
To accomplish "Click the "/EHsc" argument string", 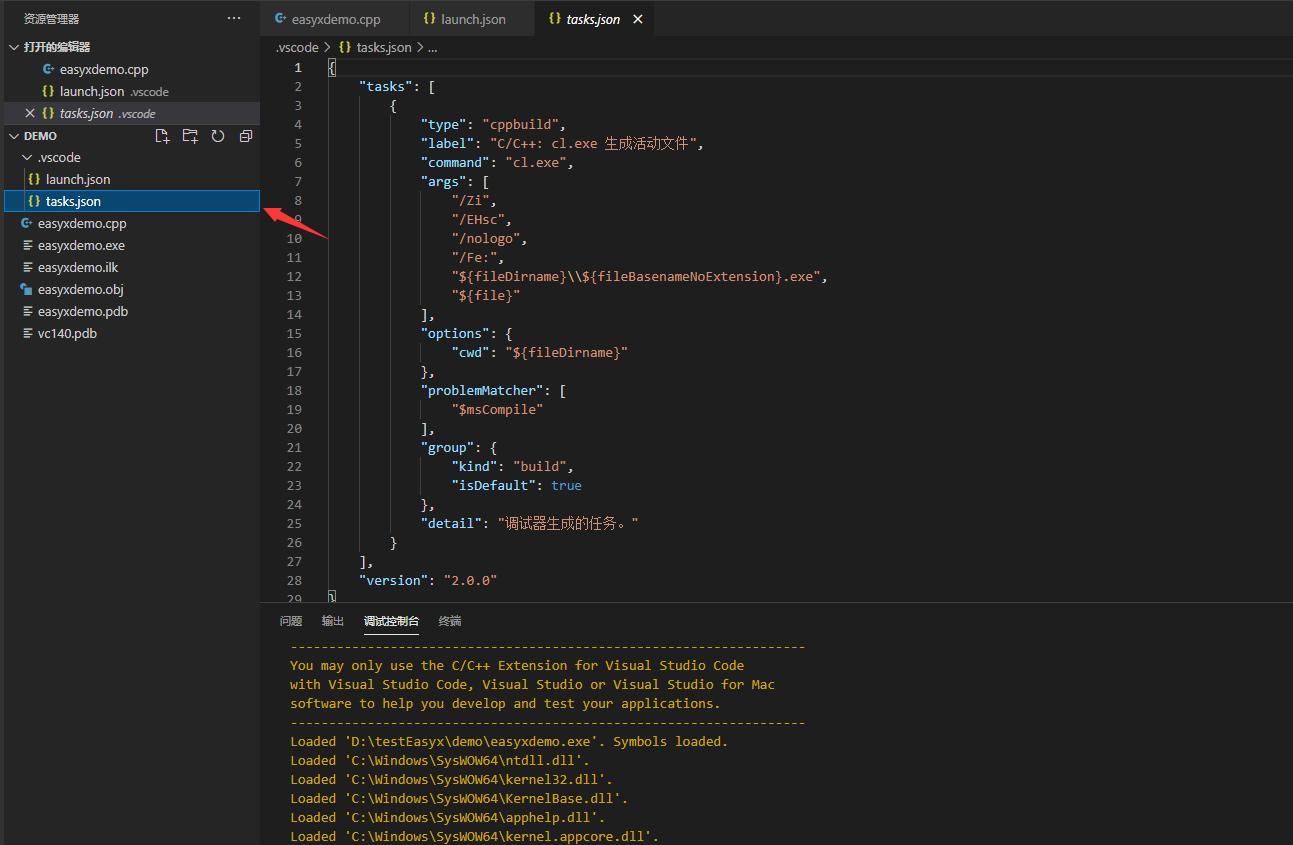I will click(478, 219).
